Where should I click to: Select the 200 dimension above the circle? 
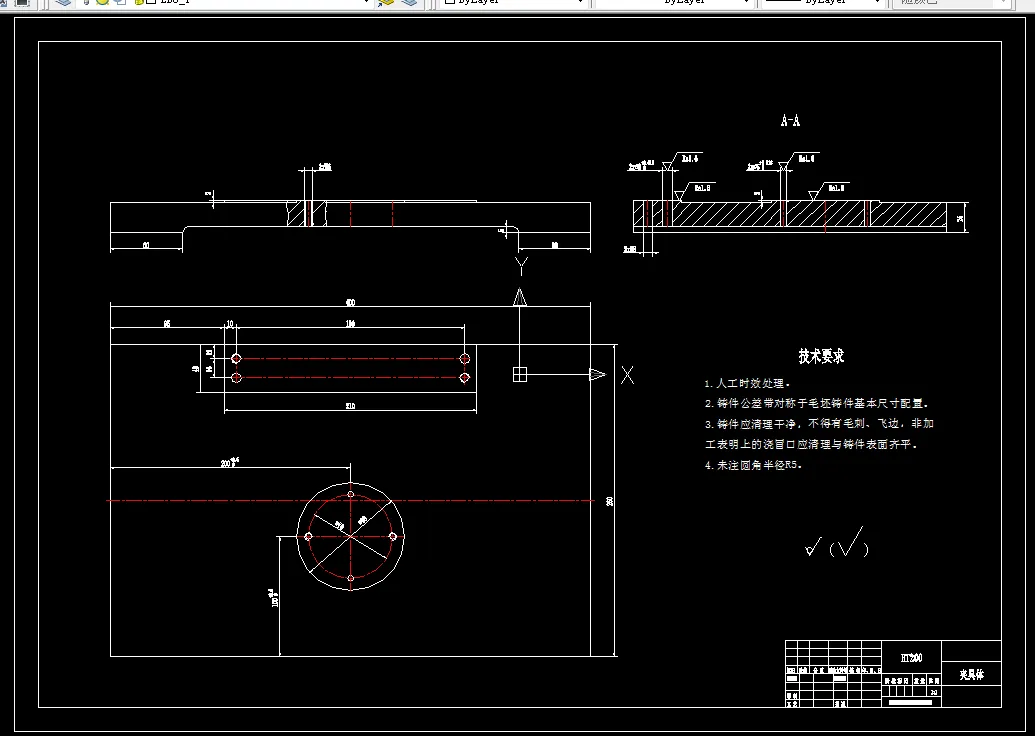click(x=229, y=463)
